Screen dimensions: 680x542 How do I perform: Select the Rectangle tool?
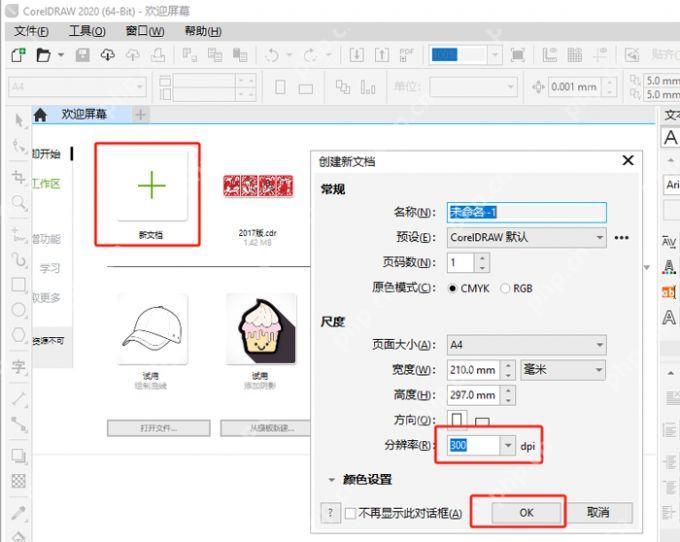[x=19, y=285]
